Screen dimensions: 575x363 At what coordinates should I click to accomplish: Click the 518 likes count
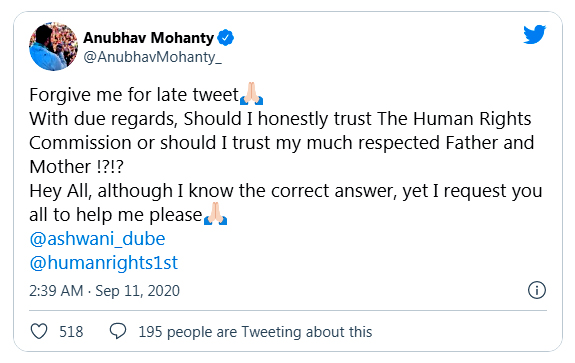[x=71, y=332]
